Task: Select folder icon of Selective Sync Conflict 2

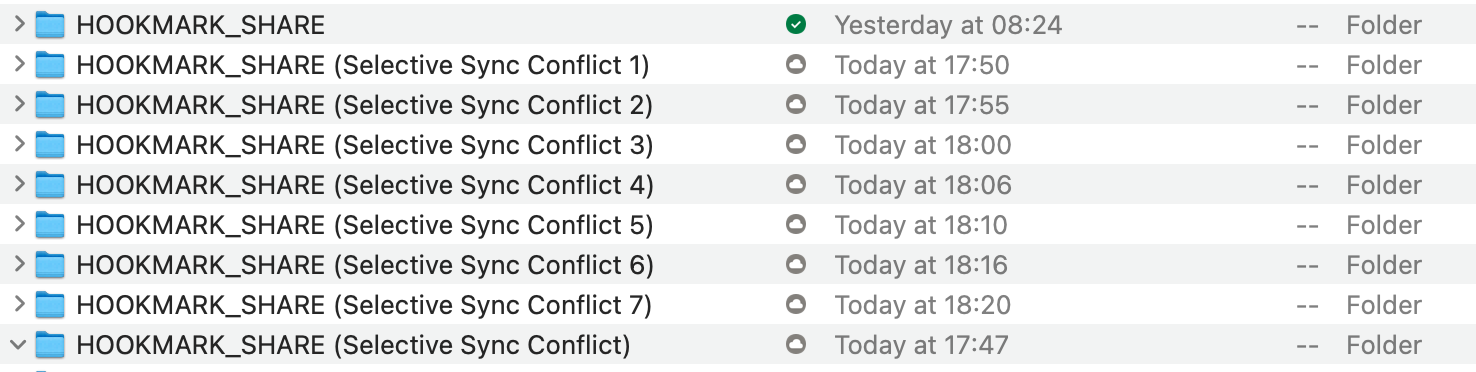Action: (x=50, y=105)
